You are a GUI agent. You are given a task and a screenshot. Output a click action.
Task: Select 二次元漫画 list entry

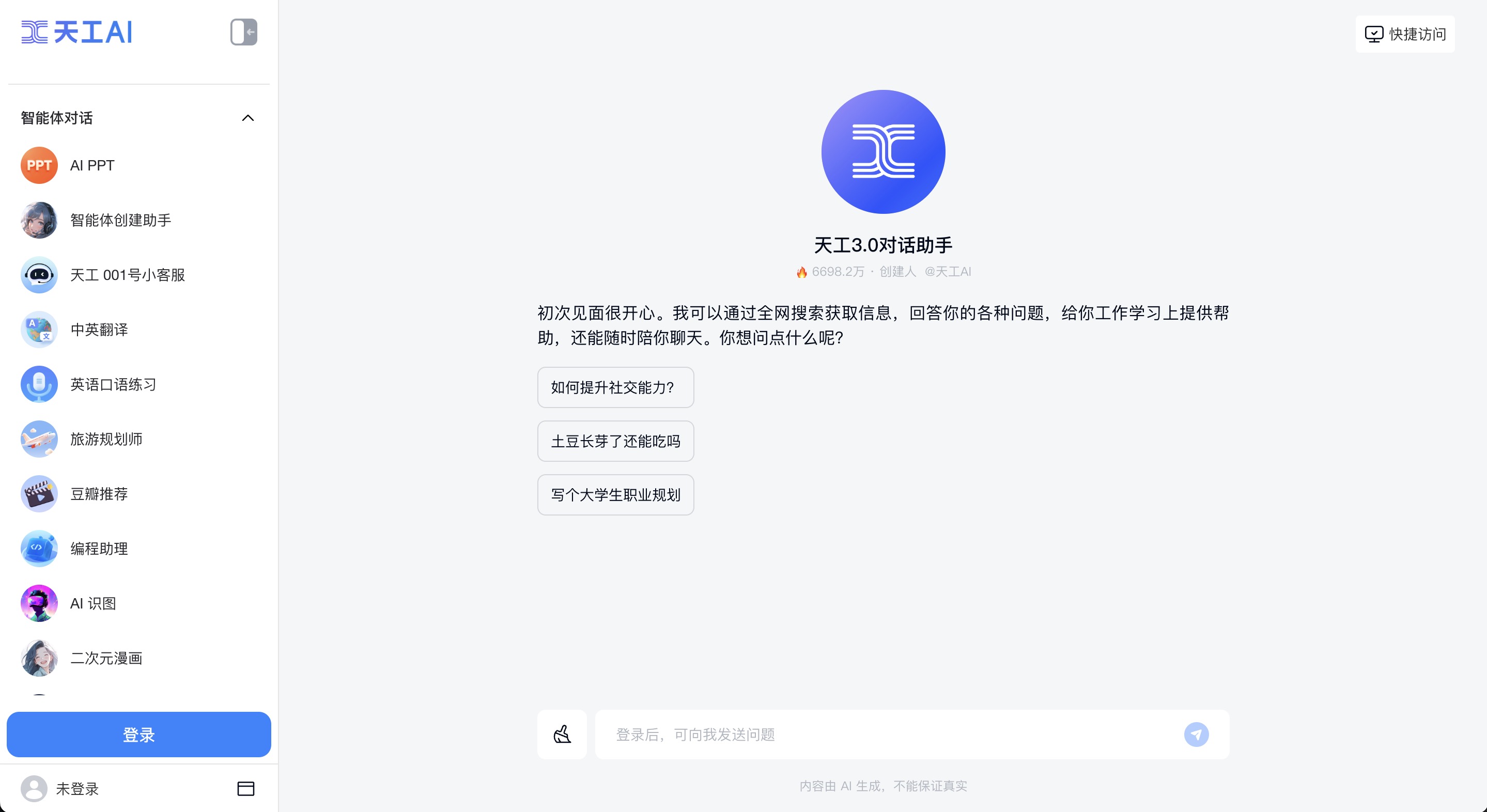pyautogui.click(x=138, y=658)
